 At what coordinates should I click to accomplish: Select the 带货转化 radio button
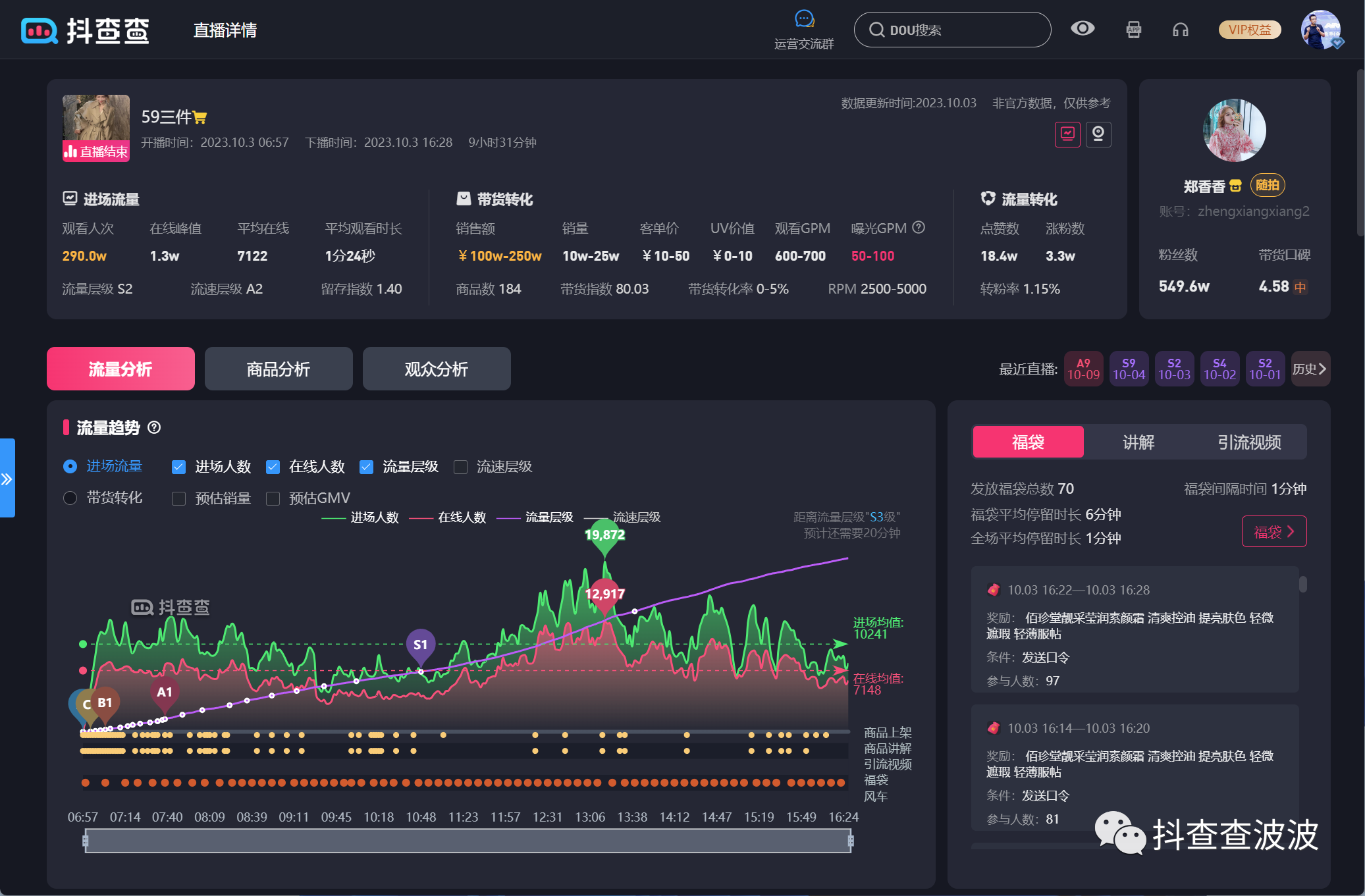point(70,498)
